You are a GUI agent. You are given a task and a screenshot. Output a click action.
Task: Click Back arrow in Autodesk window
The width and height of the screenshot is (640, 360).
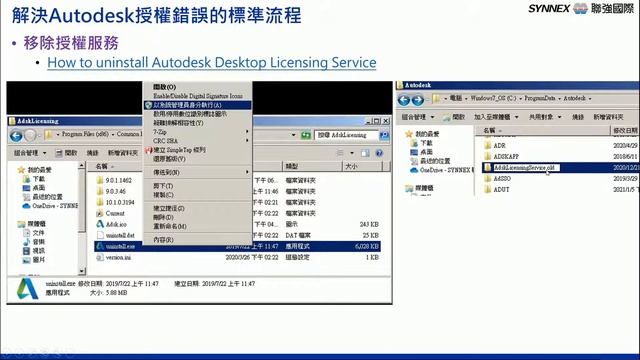click(404, 100)
